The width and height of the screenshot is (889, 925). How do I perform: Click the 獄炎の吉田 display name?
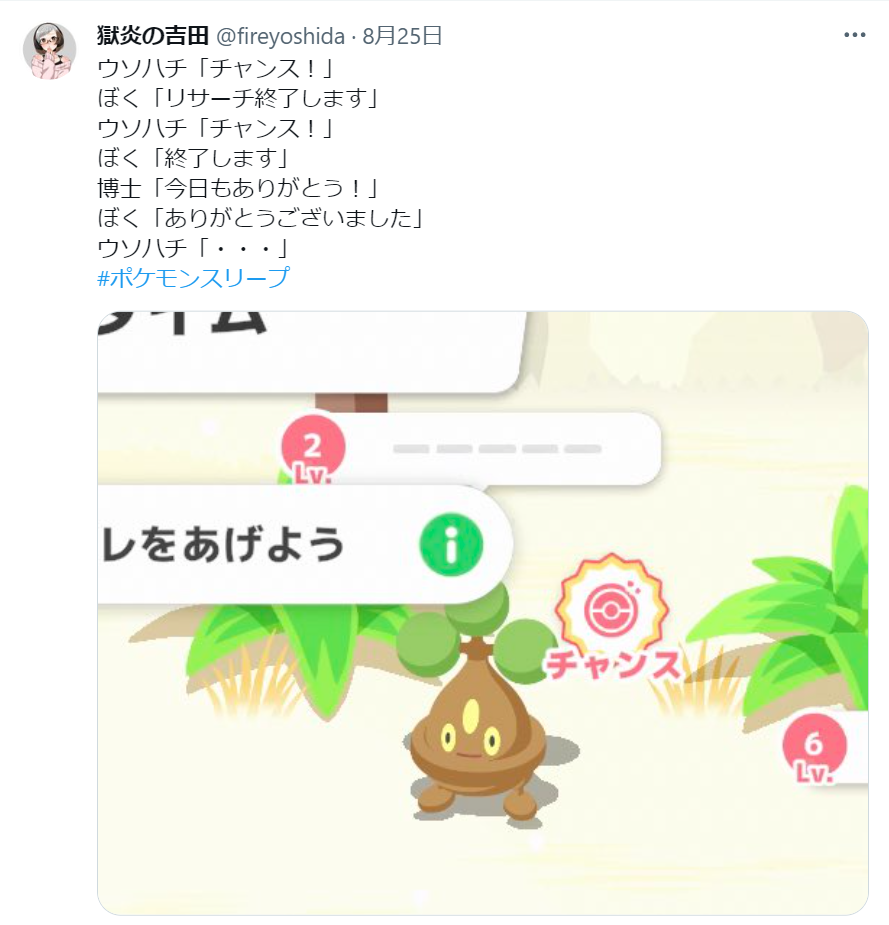pyautogui.click(x=153, y=36)
